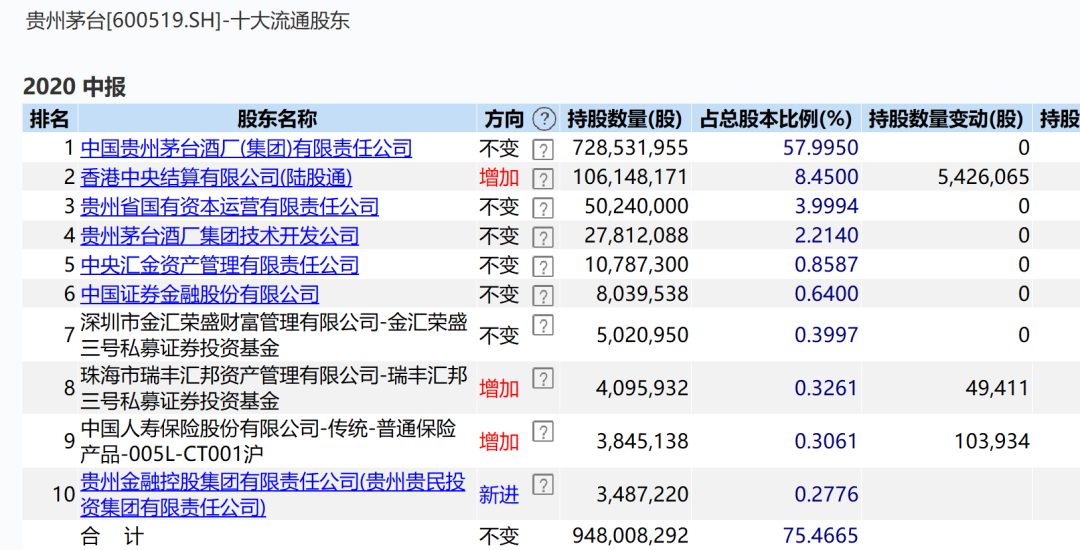Viewport: 1080px width, 550px height.
Task: Open the 贵州金融控股集团有限责任公司 link
Action: coord(273,494)
